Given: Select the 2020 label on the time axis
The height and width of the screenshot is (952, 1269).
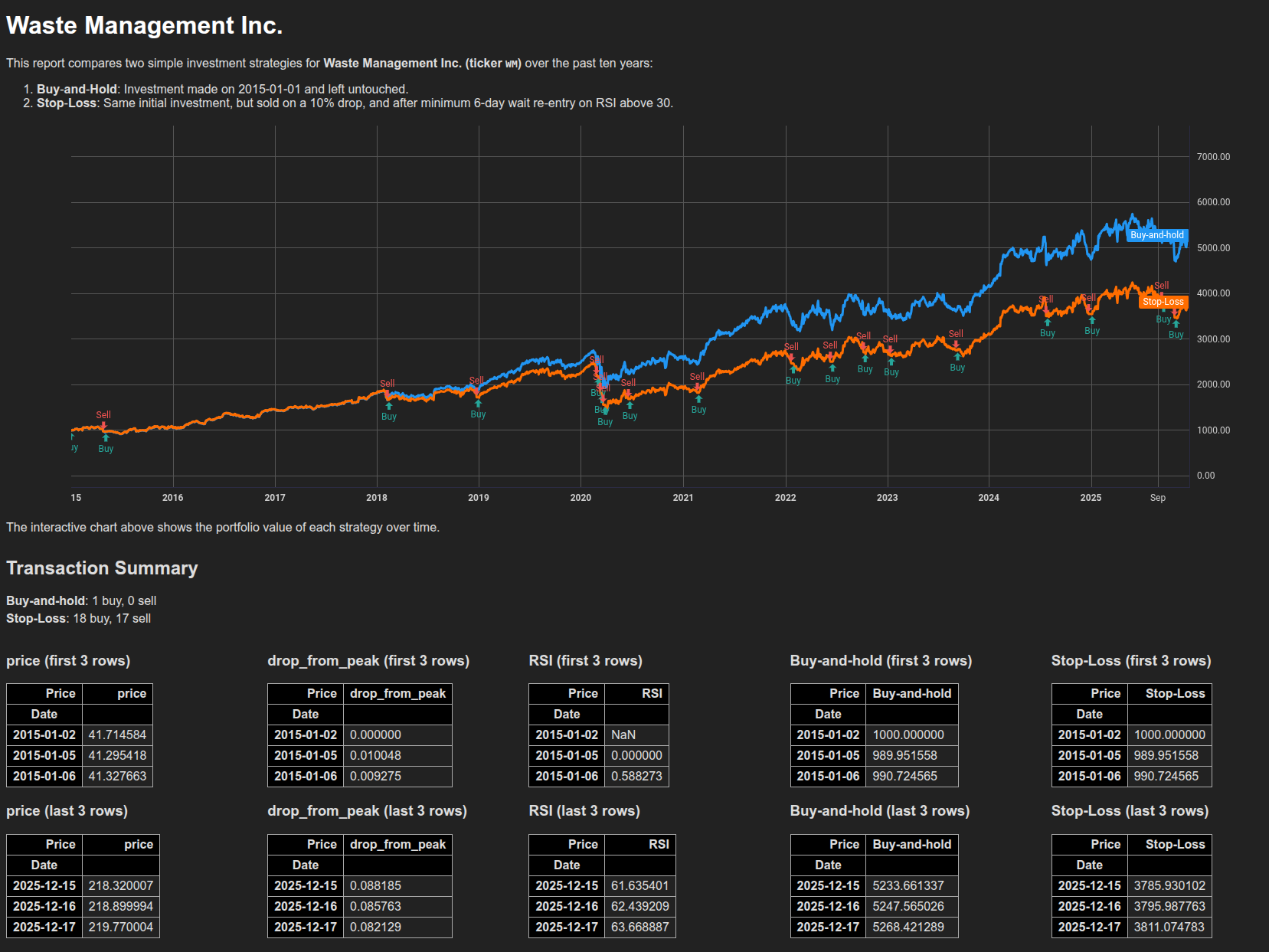Looking at the screenshot, I should pyautogui.click(x=581, y=497).
